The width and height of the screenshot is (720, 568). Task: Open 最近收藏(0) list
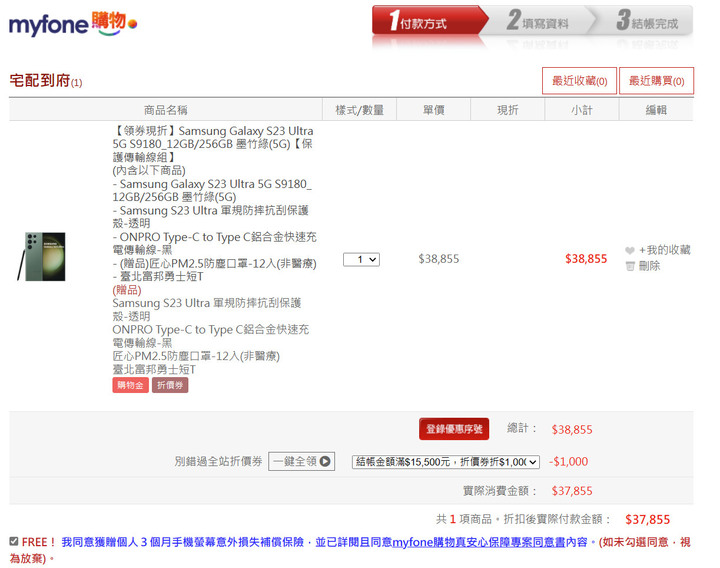pyautogui.click(x=579, y=81)
